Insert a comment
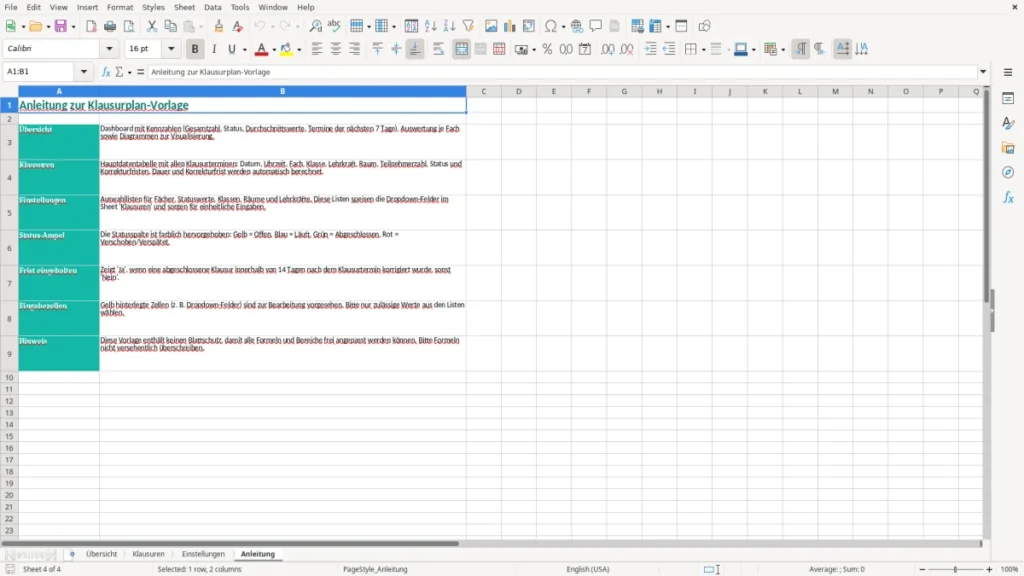The image size is (1024, 576). 596,26
